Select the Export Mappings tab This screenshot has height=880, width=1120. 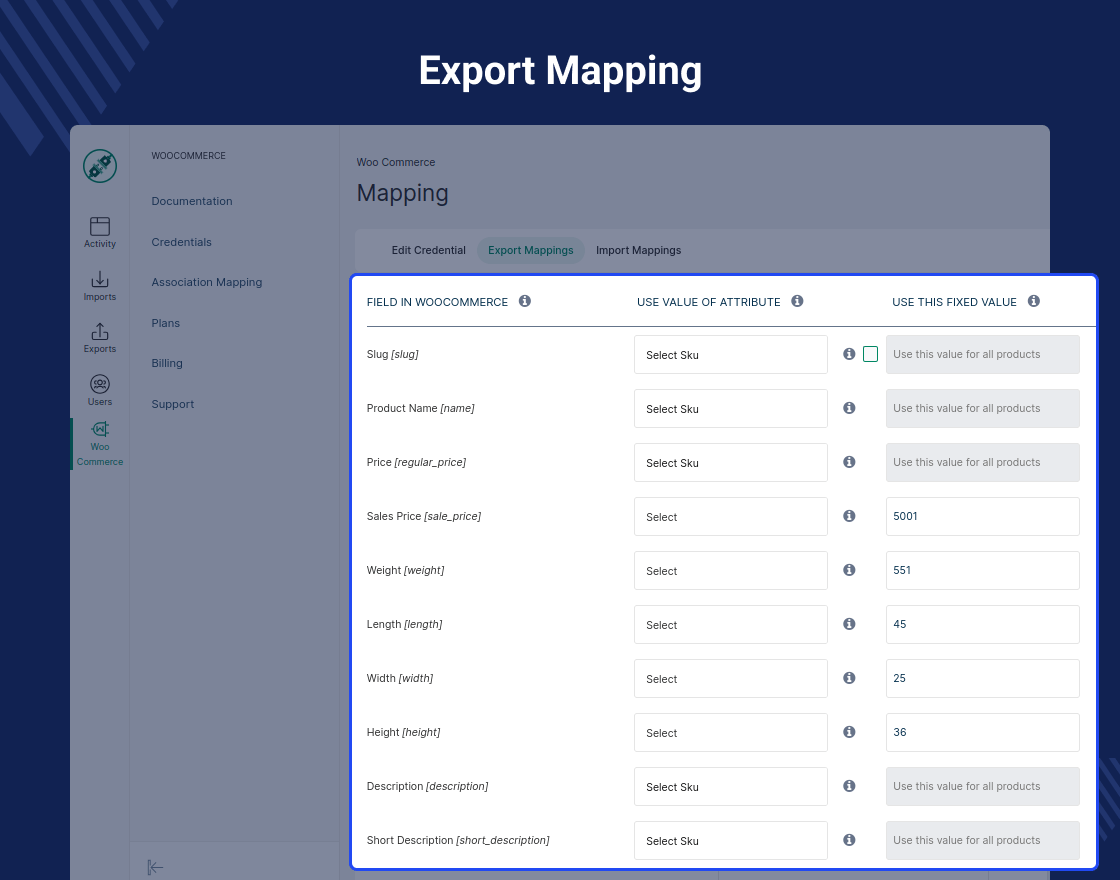tap(531, 250)
